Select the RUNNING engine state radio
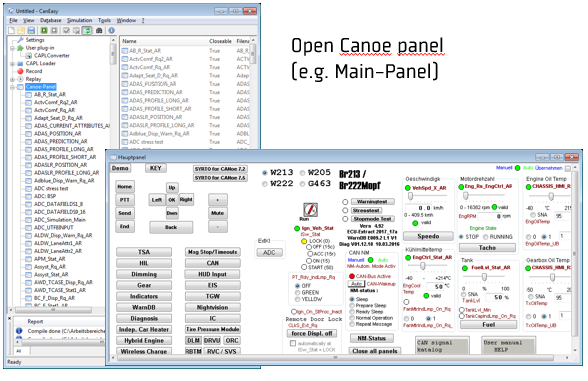 485,237
